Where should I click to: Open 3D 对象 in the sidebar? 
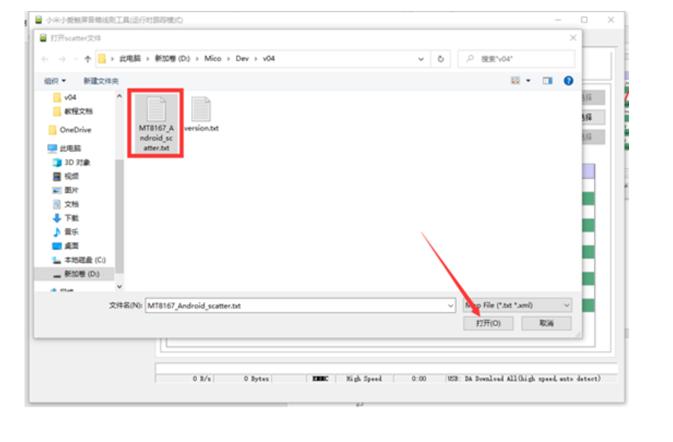tap(71, 162)
